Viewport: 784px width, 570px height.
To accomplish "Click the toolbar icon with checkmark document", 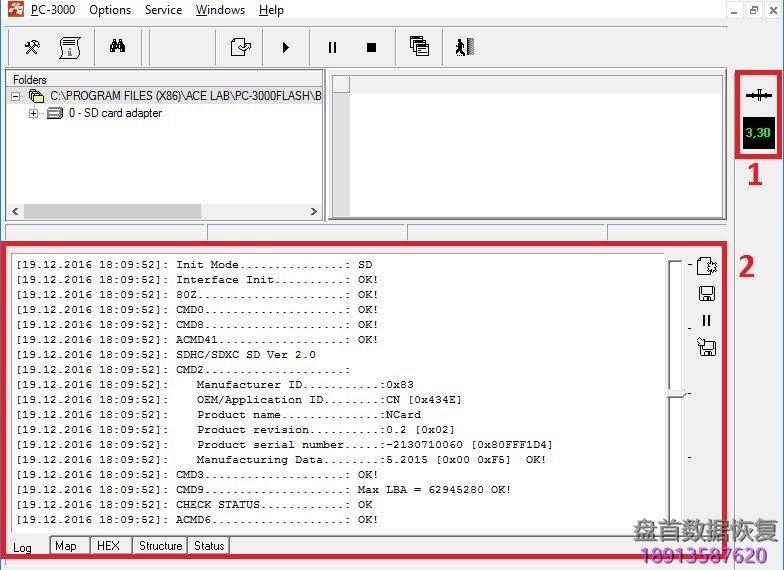I will point(240,47).
